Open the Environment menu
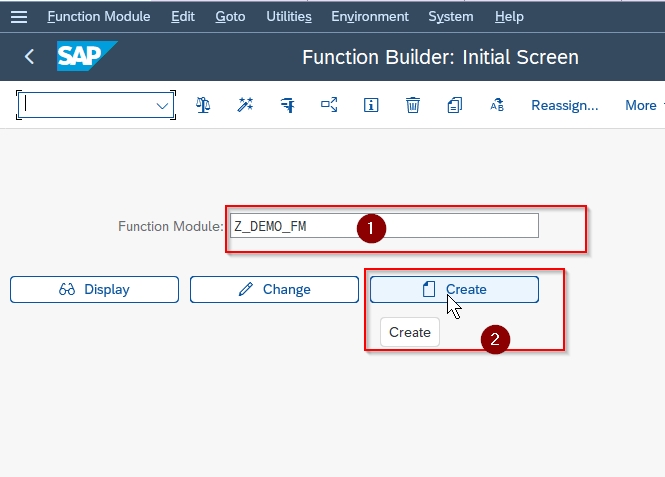The width and height of the screenshot is (665, 477). [x=370, y=17]
